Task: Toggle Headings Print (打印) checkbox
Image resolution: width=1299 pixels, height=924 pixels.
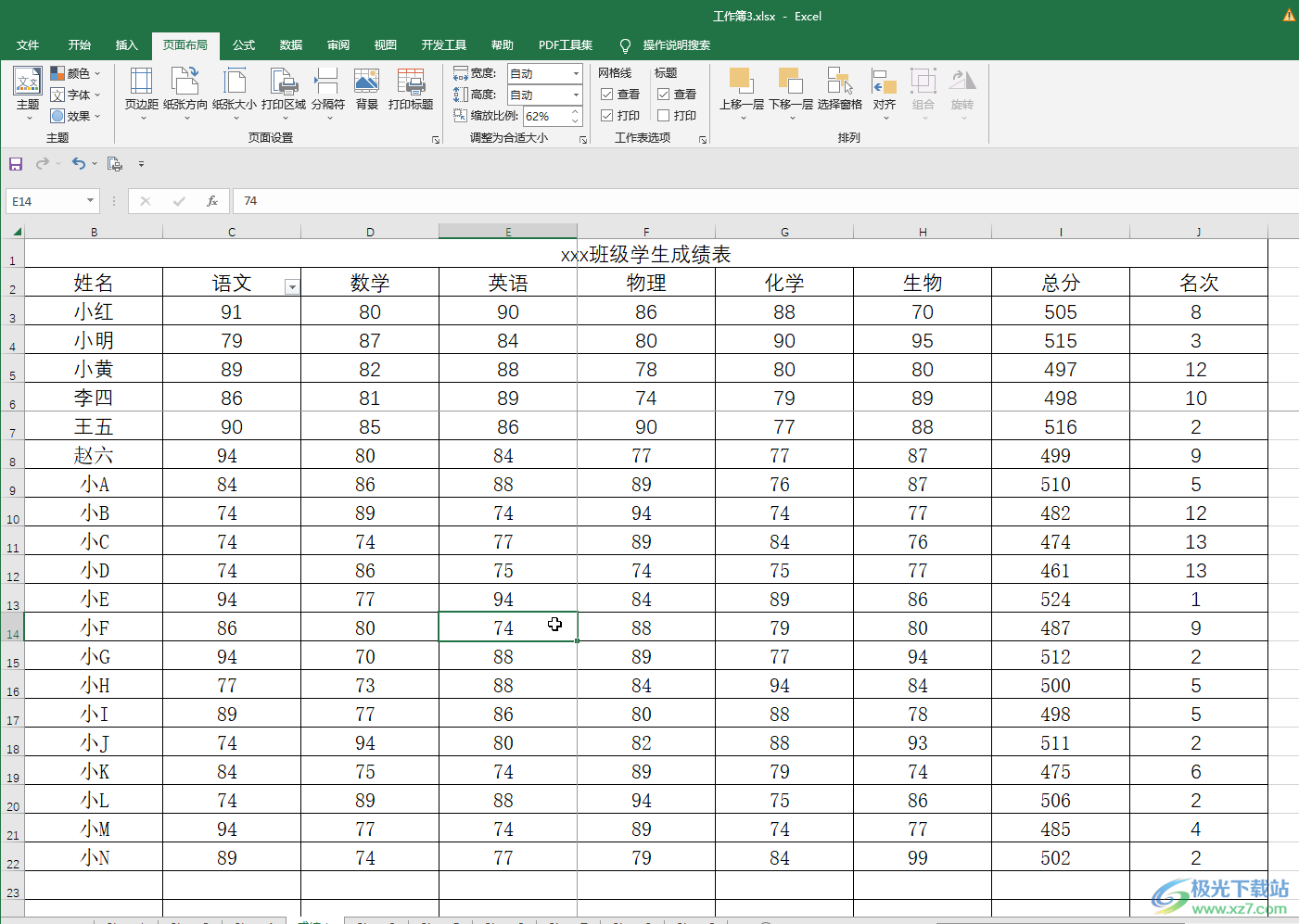Action: 664,116
